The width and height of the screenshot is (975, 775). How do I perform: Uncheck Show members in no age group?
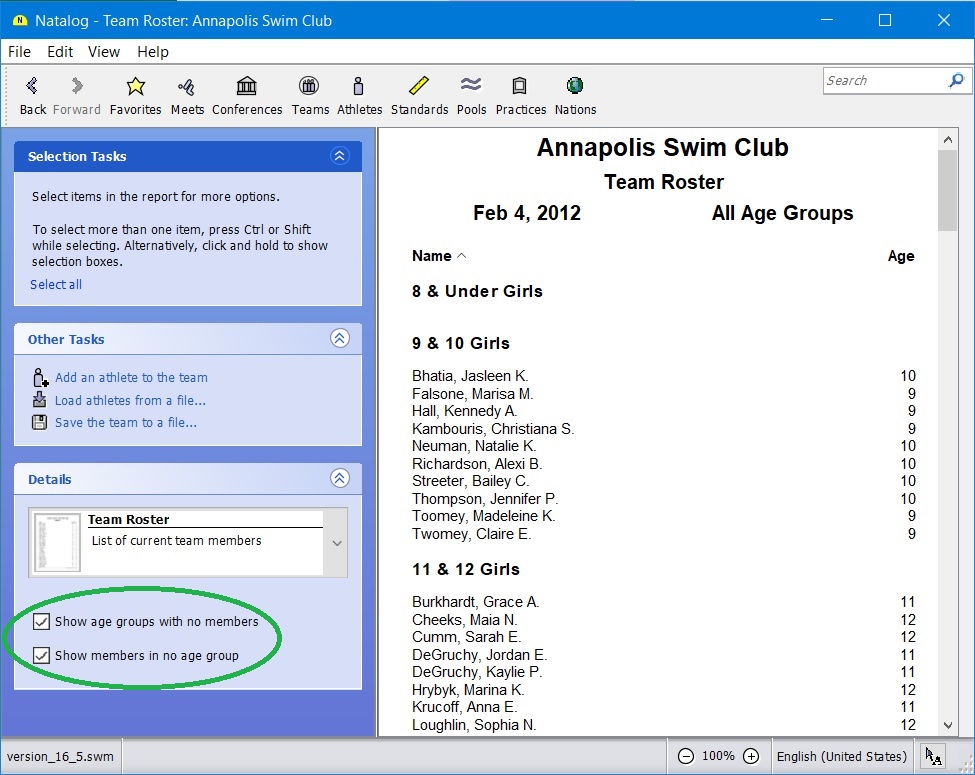pyautogui.click(x=42, y=656)
